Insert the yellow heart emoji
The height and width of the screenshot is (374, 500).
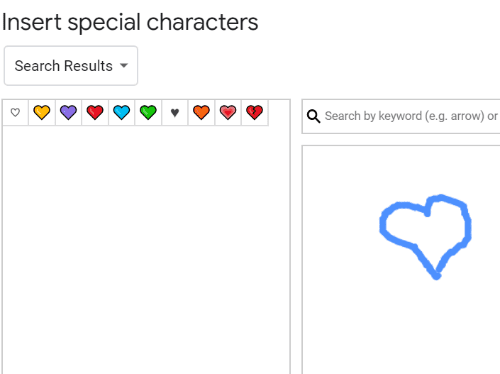point(42,112)
